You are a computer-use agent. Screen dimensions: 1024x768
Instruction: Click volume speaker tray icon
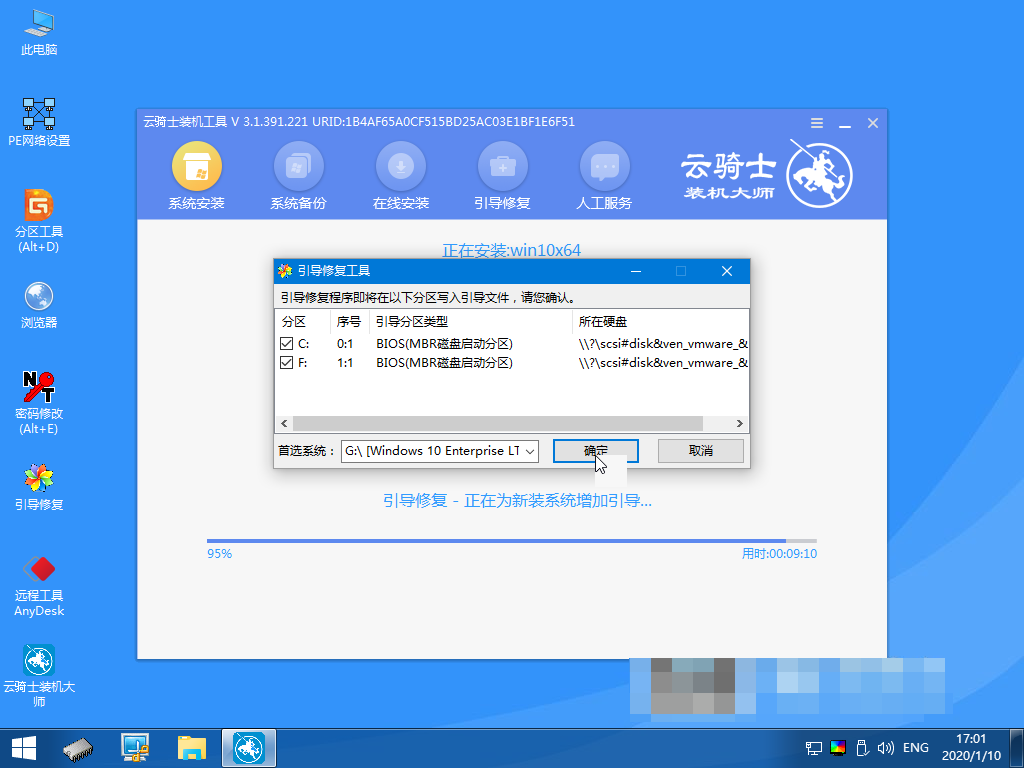[886, 748]
